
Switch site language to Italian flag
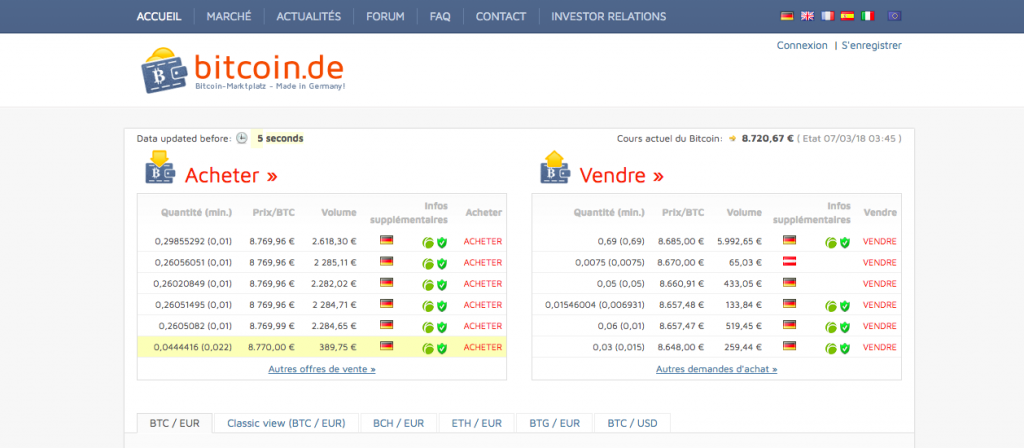867,16
